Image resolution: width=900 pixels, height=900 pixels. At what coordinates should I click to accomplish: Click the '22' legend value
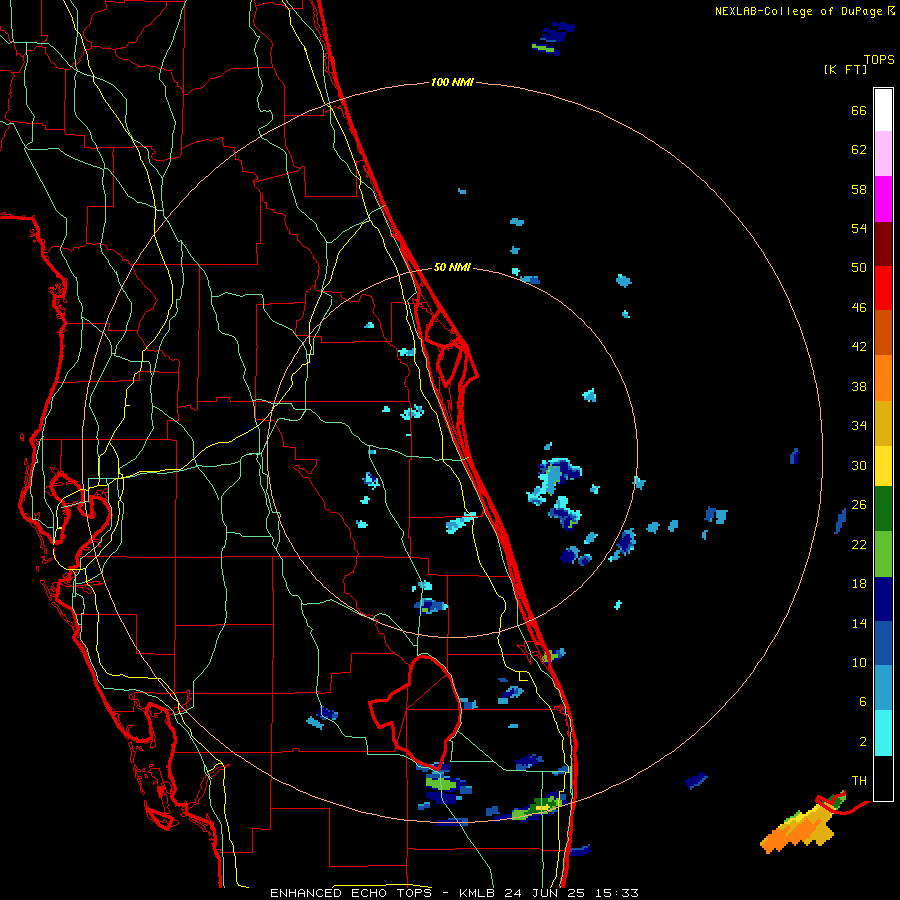click(x=859, y=544)
